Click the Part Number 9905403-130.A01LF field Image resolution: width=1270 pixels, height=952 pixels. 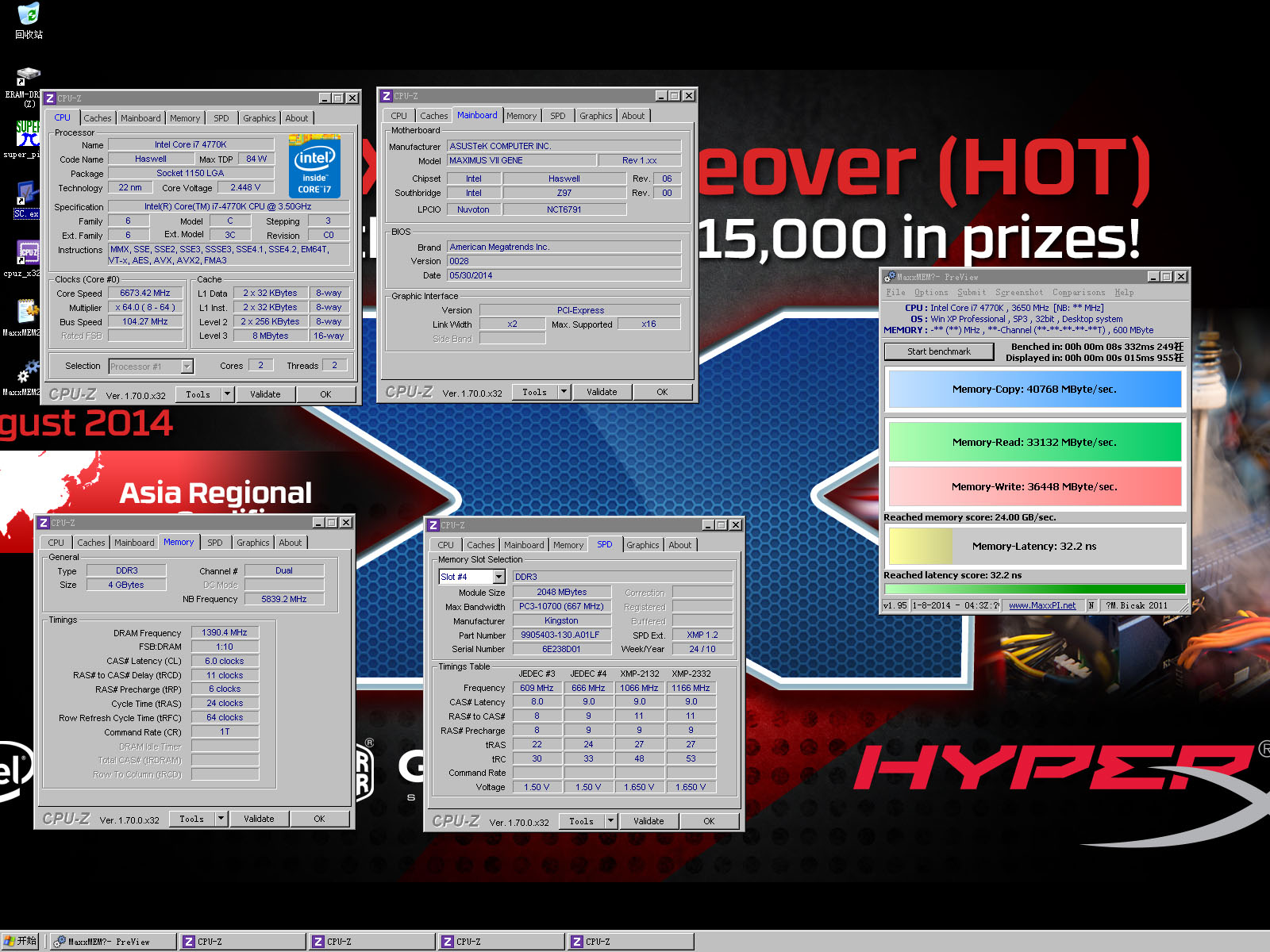[x=561, y=635]
